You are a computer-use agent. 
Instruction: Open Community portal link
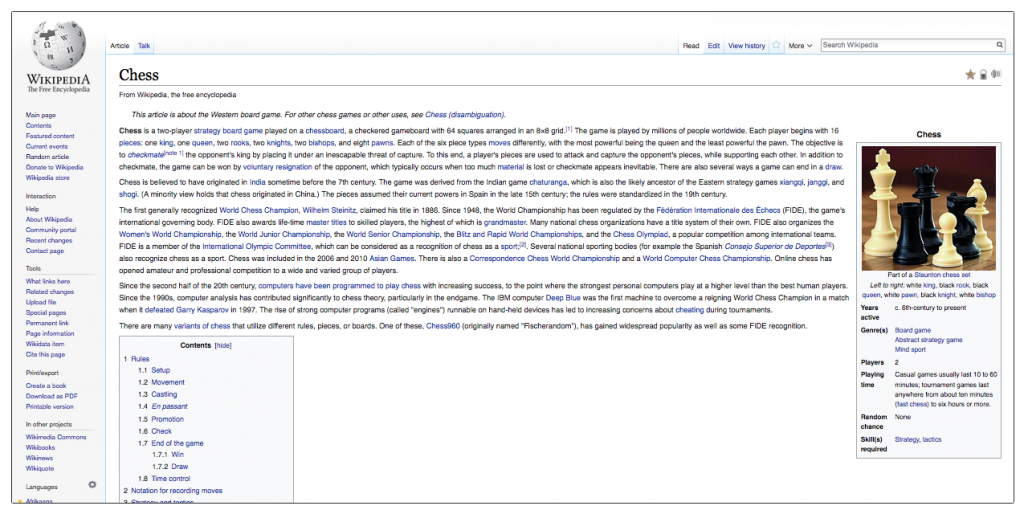[51, 230]
